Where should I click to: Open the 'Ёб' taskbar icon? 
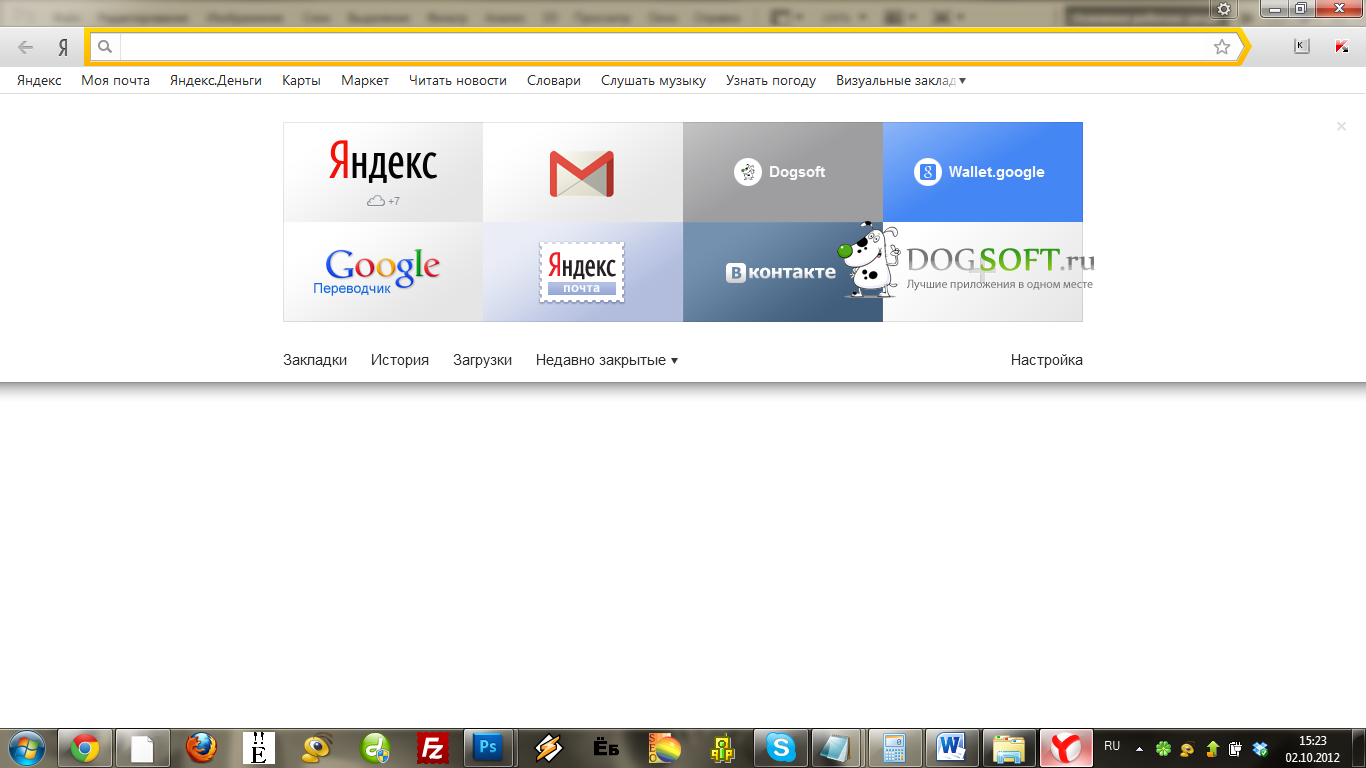(x=606, y=748)
